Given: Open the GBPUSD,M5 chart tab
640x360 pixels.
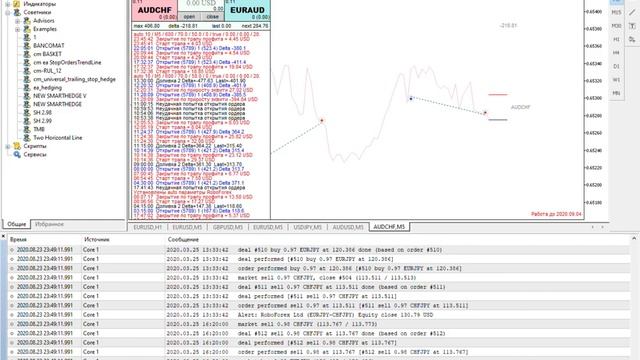Looking at the screenshot, I should coord(228,227).
